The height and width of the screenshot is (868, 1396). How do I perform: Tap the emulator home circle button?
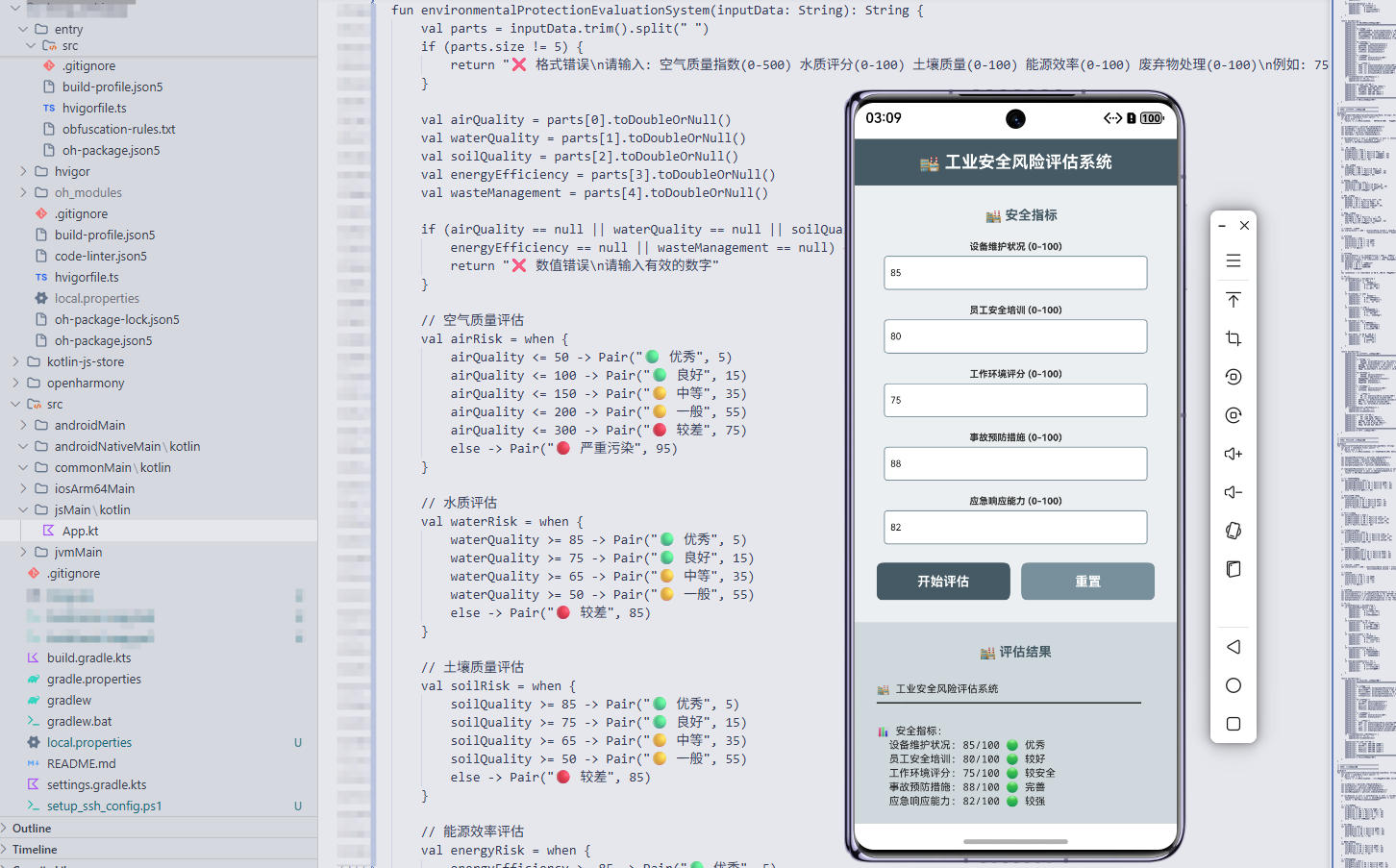(1234, 685)
